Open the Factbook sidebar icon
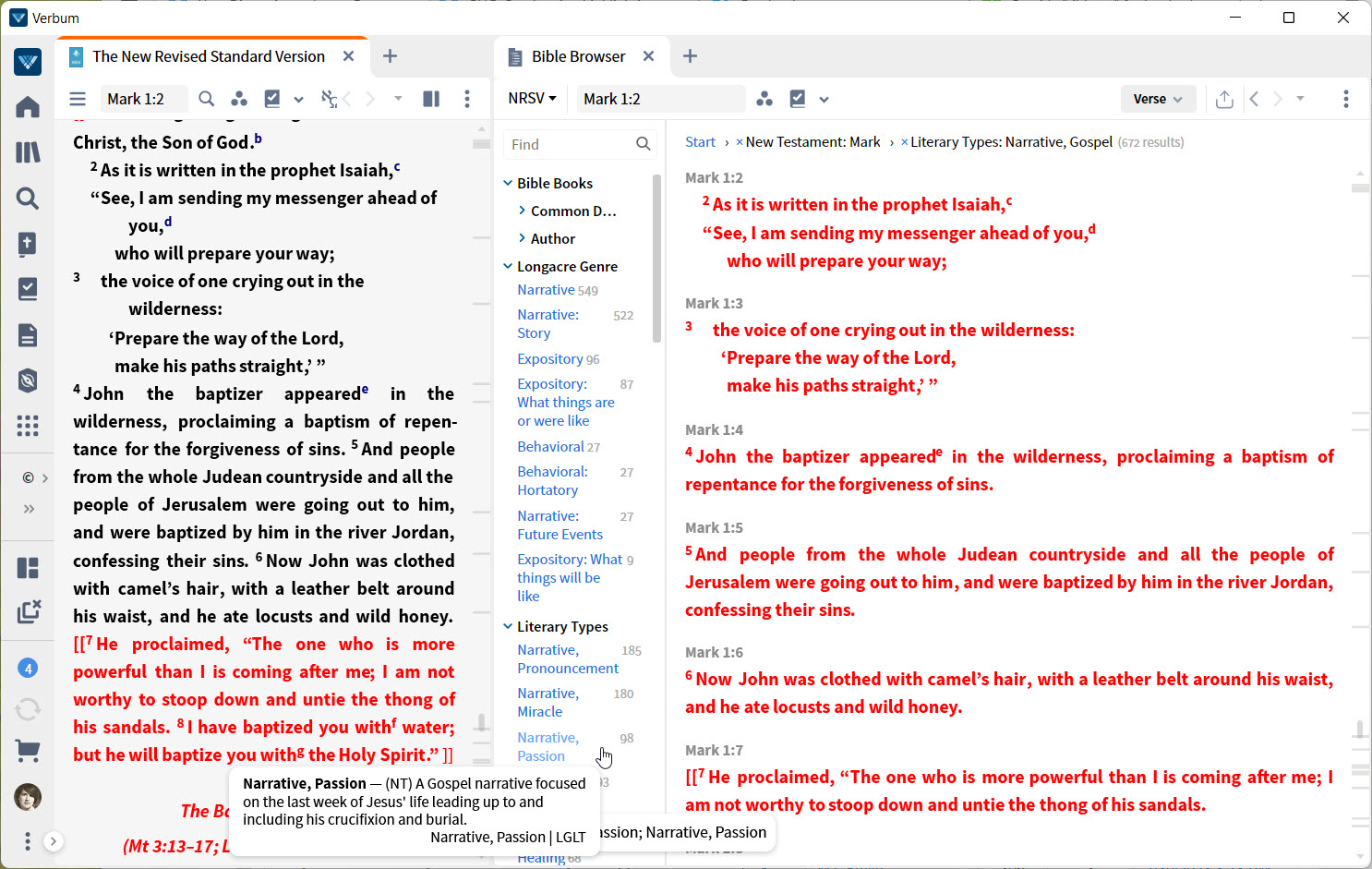Image resolution: width=1372 pixels, height=869 pixels. tap(28, 244)
